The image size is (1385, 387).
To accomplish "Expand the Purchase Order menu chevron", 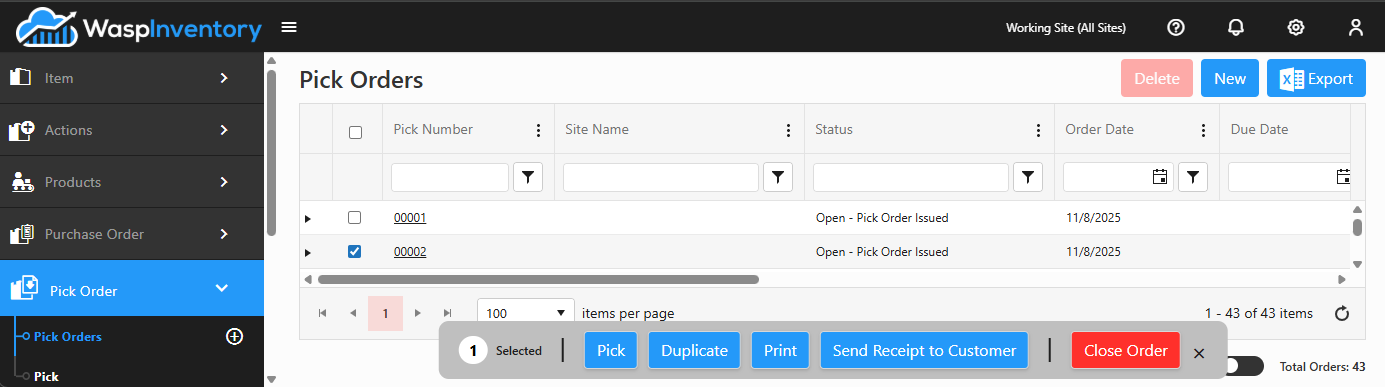I will coord(224,234).
